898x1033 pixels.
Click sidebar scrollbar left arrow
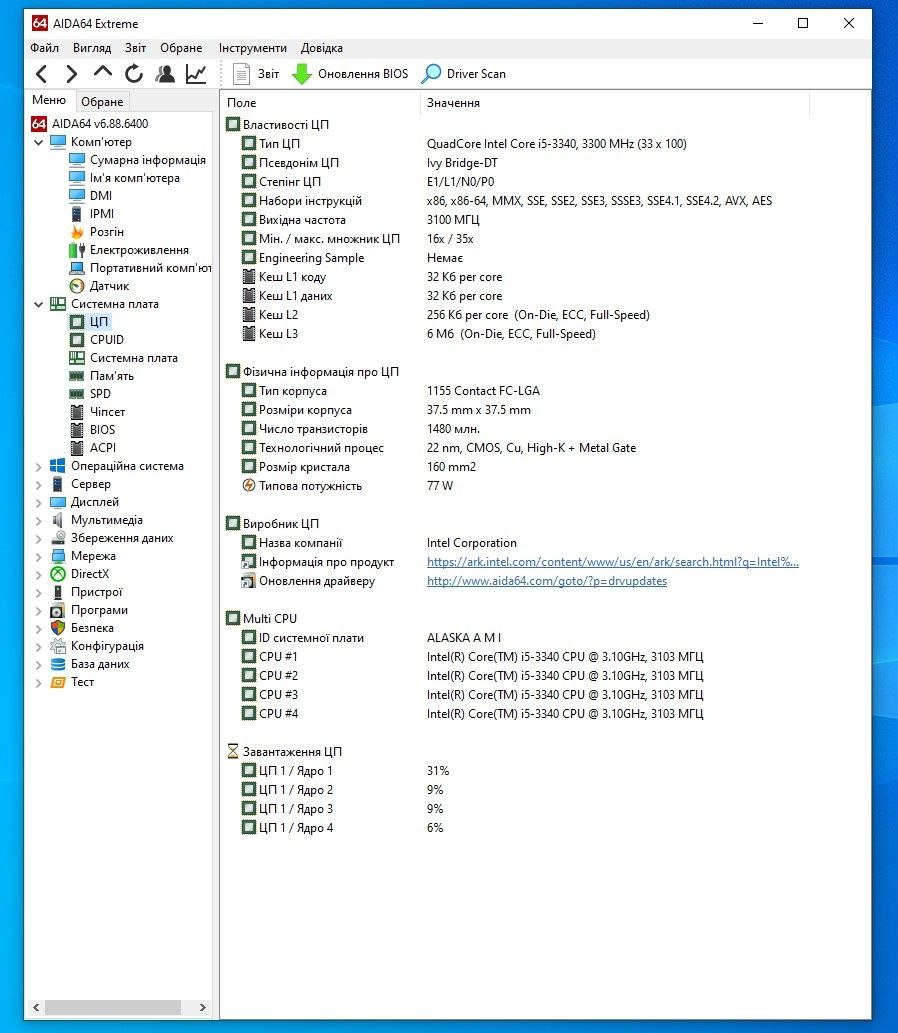click(36, 1007)
